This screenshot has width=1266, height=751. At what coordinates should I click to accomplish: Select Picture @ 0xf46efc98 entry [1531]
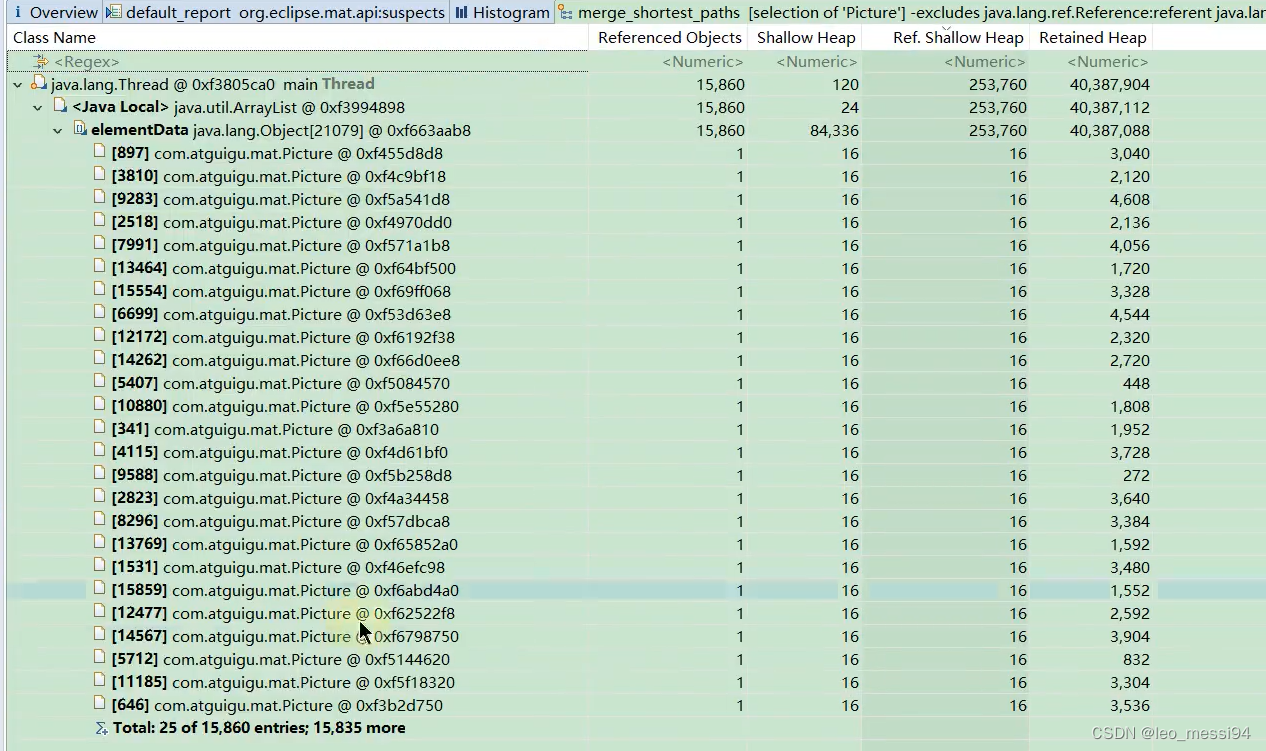point(279,568)
